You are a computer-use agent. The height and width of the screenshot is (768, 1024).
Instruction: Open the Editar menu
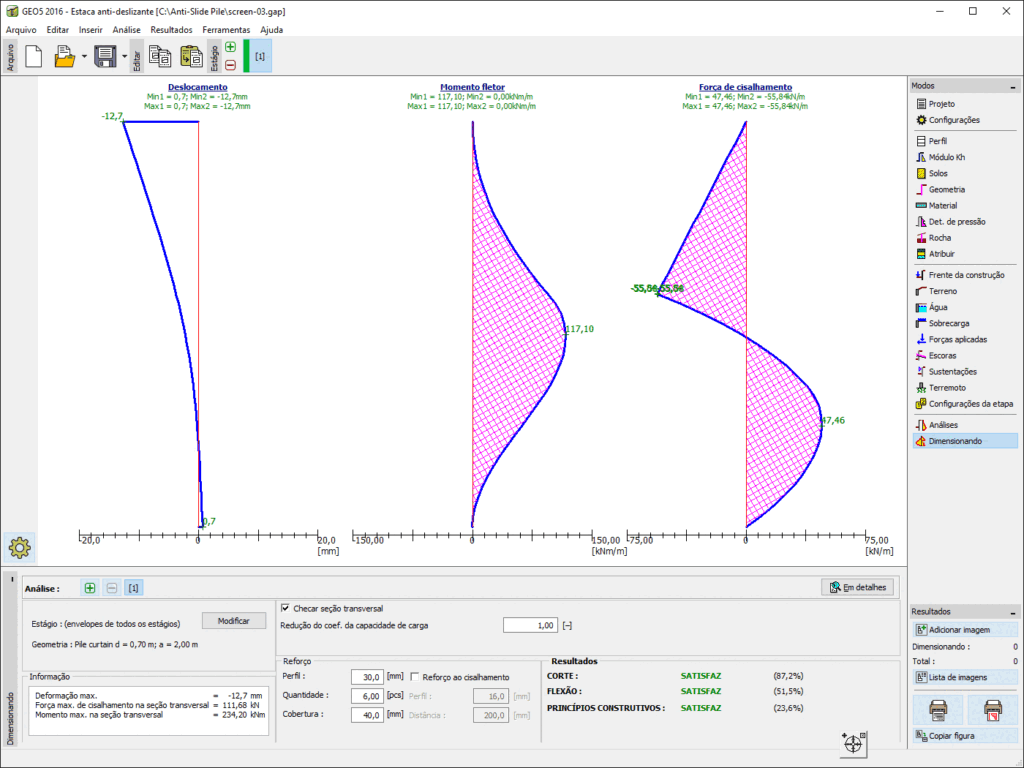(x=57, y=30)
